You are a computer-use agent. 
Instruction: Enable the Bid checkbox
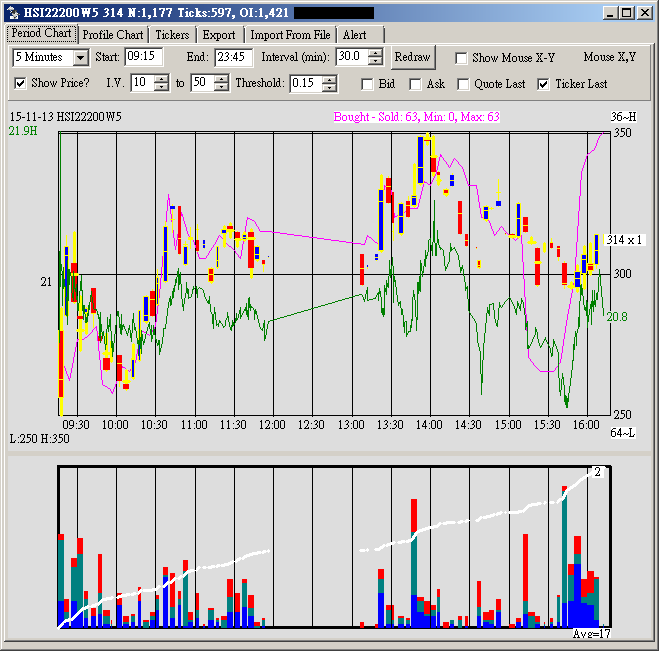(367, 84)
